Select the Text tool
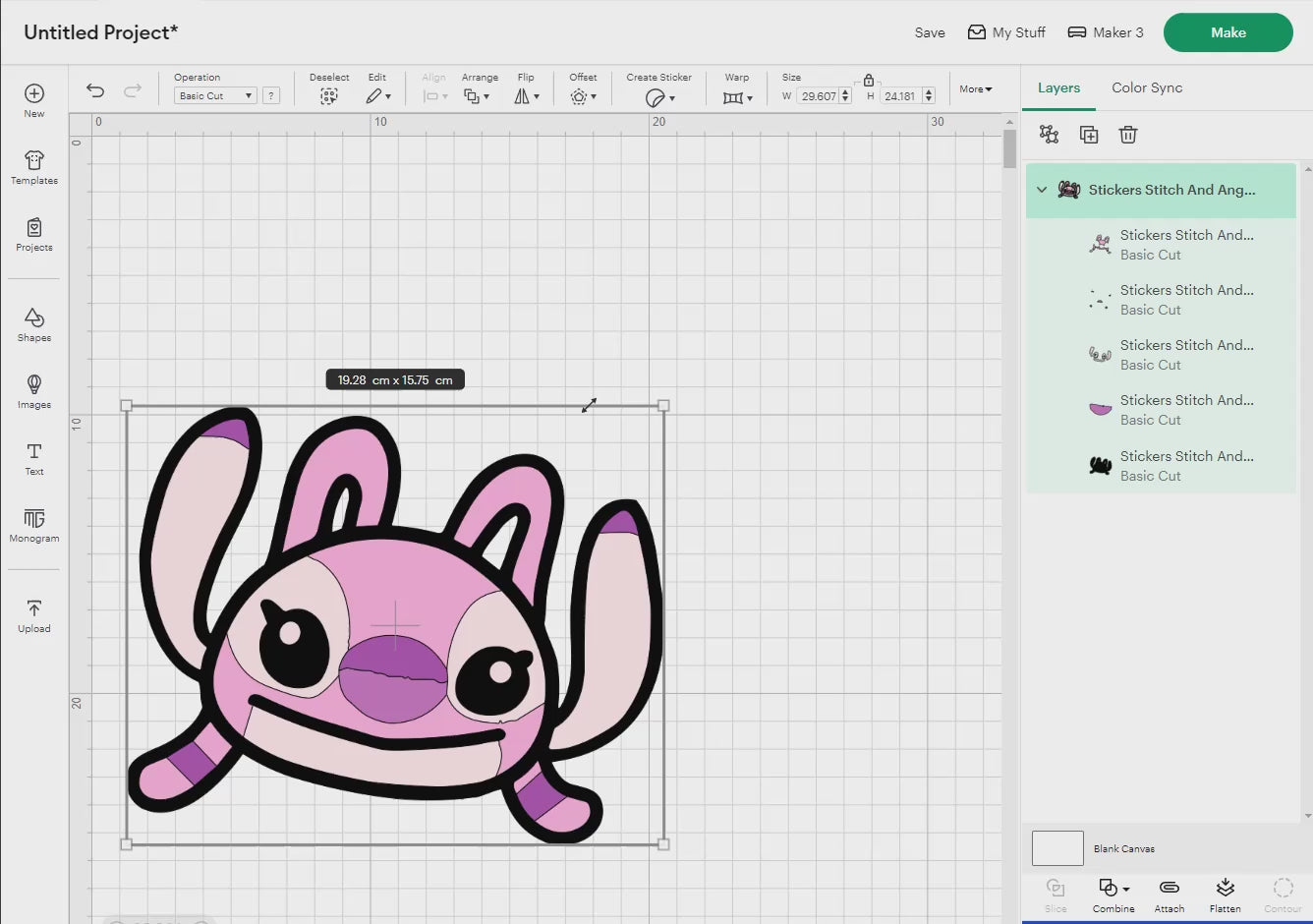The height and width of the screenshot is (924, 1313). [34, 458]
